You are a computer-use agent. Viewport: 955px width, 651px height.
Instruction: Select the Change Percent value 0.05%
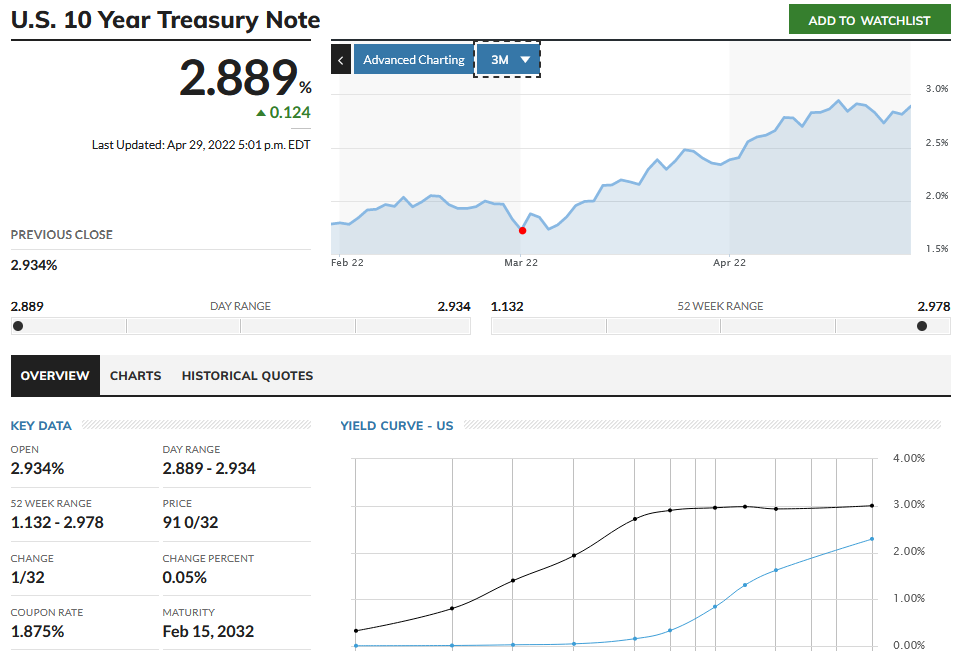[x=185, y=577]
